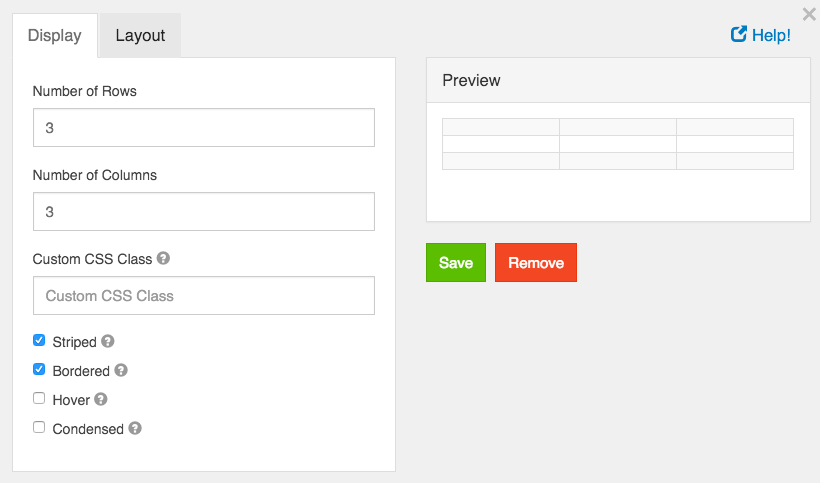The height and width of the screenshot is (483, 820).
Task: Click into the Custom CSS Class field
Action: (x=204, y=295)
